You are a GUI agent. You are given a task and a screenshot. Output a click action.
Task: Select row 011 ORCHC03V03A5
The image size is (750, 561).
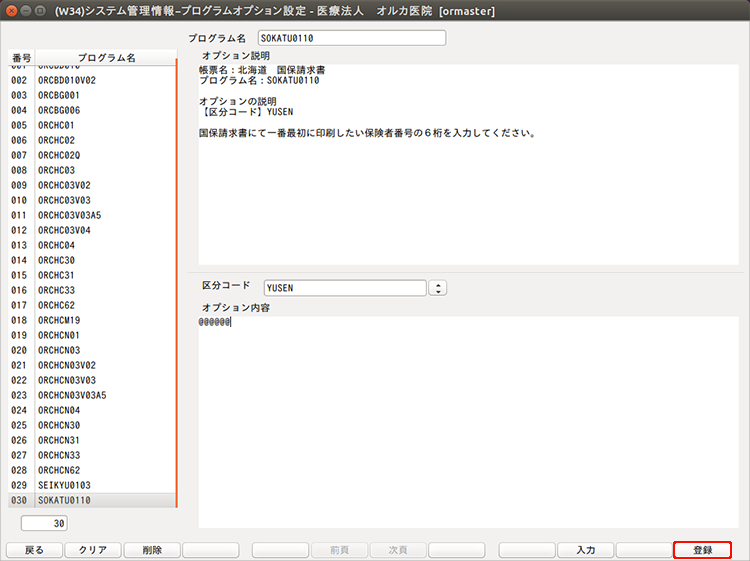pyautogui.click(x=92, y=215)
